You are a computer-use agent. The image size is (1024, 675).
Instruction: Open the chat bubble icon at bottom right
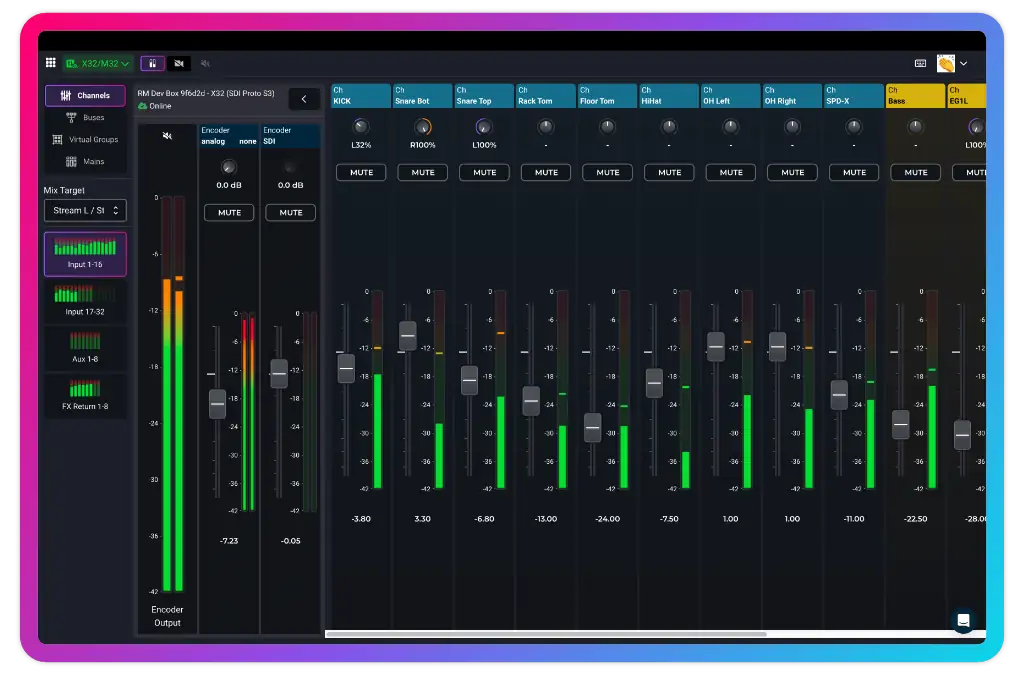click(x=962, y=619)
